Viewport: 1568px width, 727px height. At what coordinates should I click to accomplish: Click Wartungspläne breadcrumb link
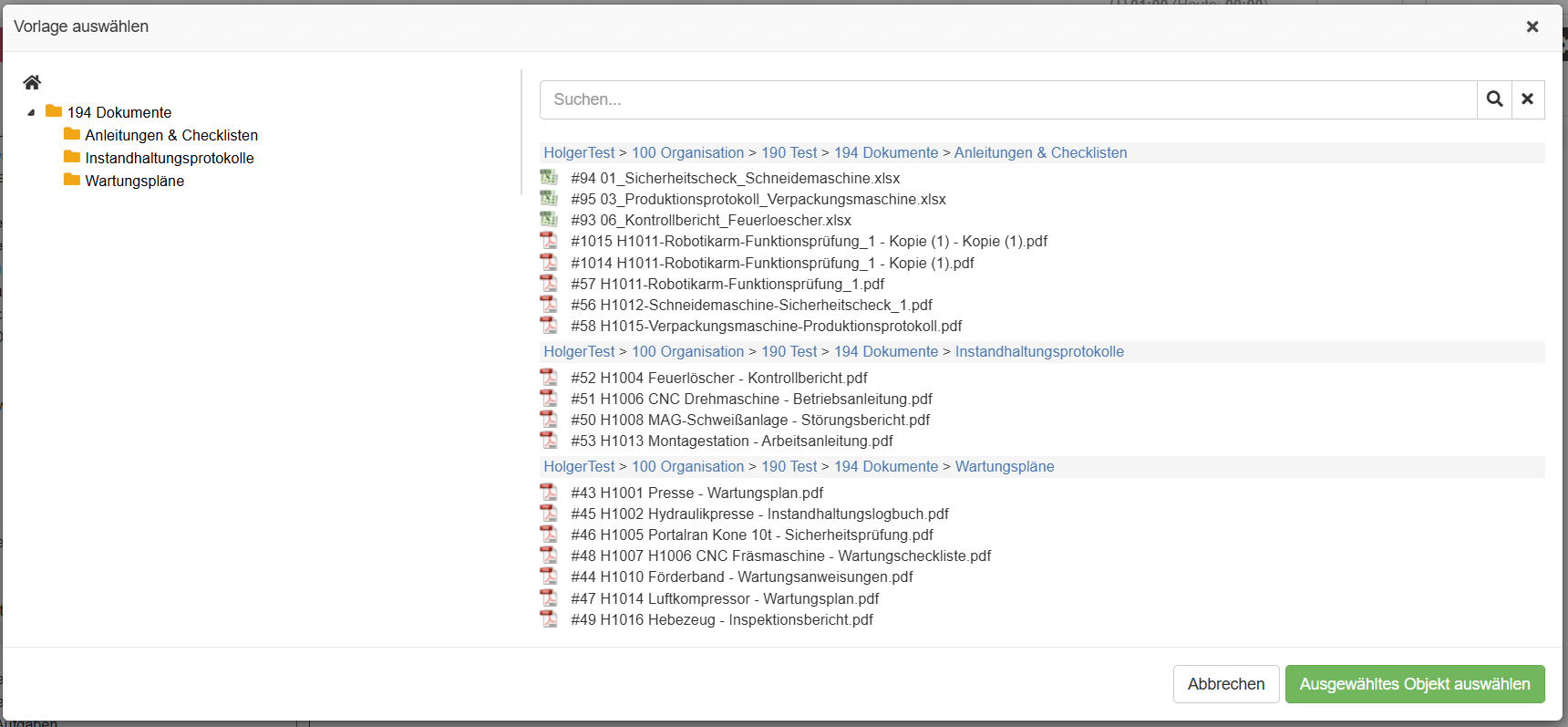pyautogui.click(x=1004, y=467)
